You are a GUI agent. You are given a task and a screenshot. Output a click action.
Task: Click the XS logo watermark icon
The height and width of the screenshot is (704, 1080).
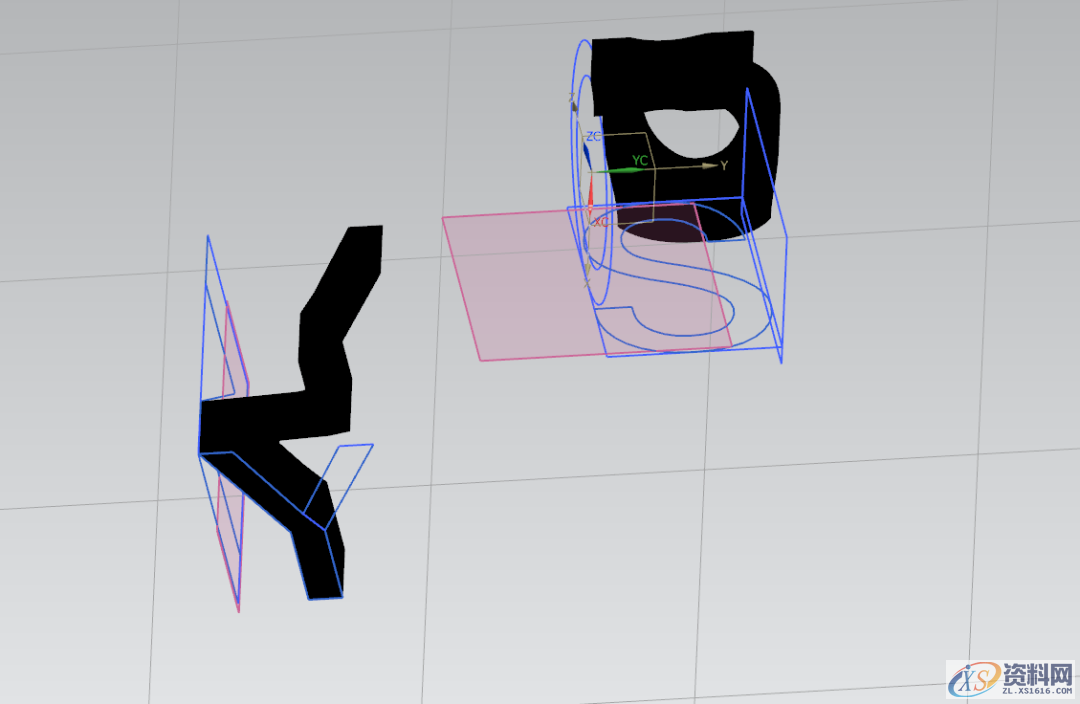coord(971,678)
